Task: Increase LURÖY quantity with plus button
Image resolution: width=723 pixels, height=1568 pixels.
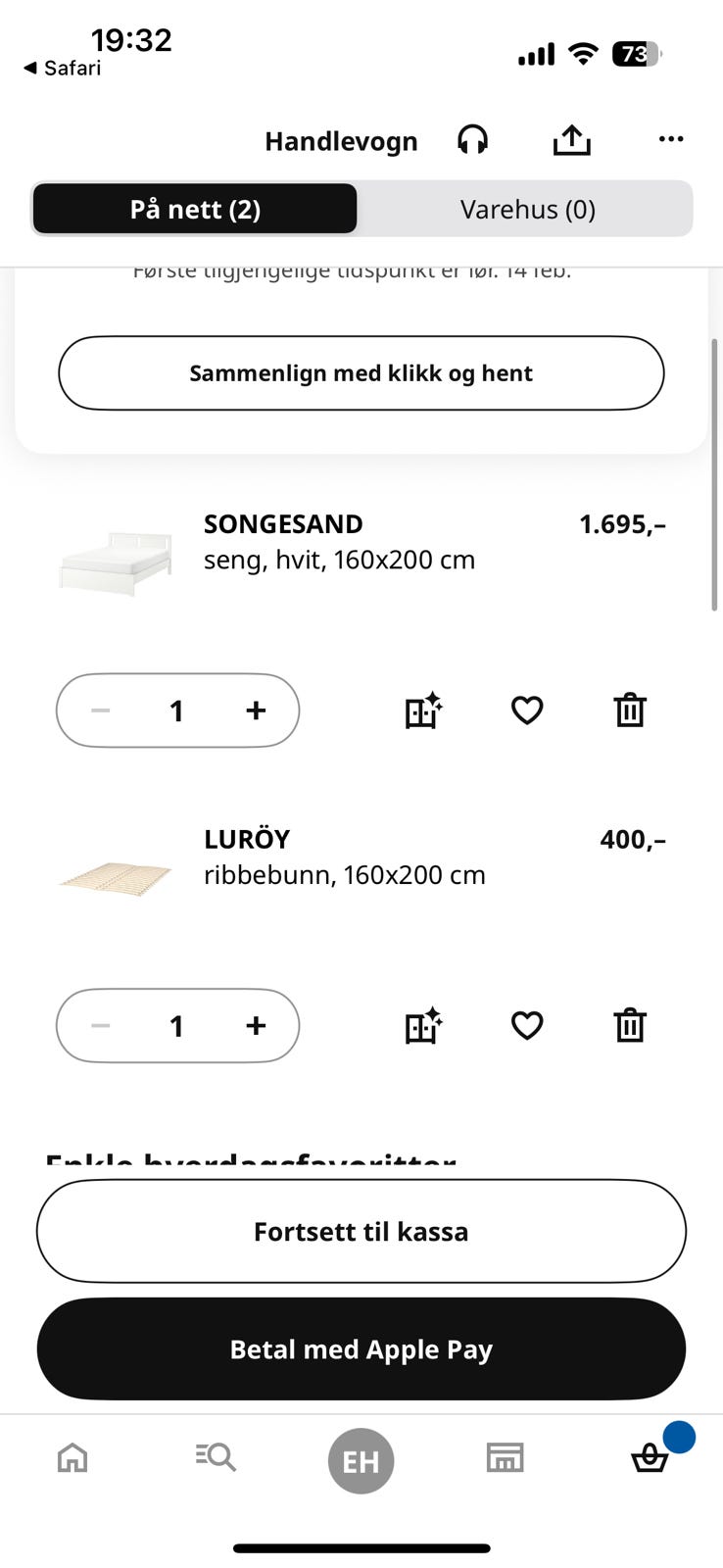Action: (x=256, y=1025)
